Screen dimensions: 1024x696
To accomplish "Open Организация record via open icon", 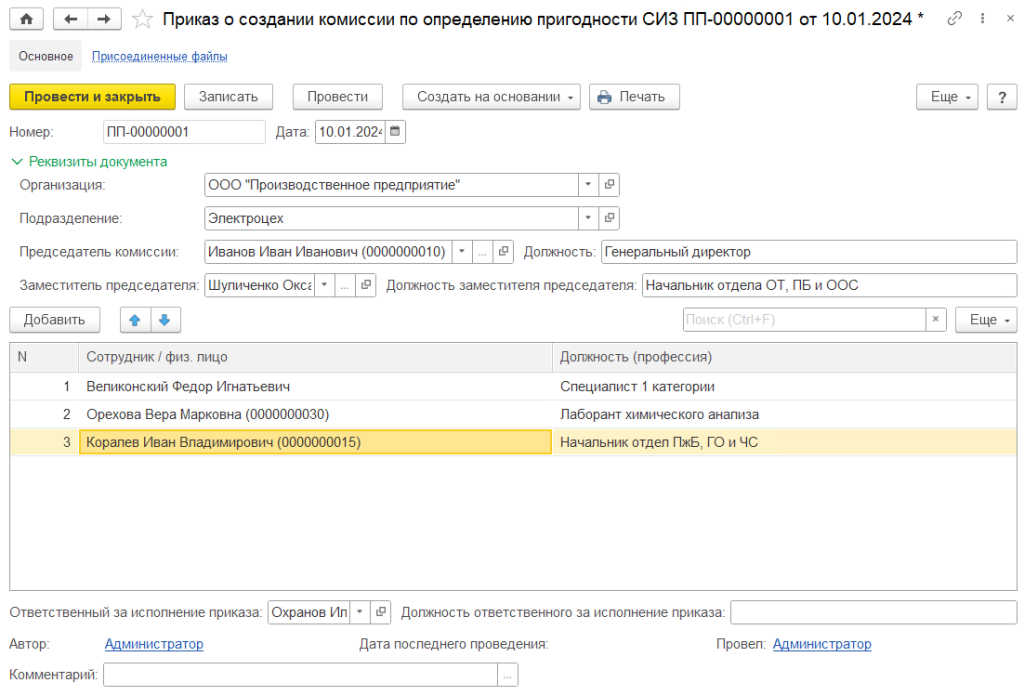I will 609,185.
